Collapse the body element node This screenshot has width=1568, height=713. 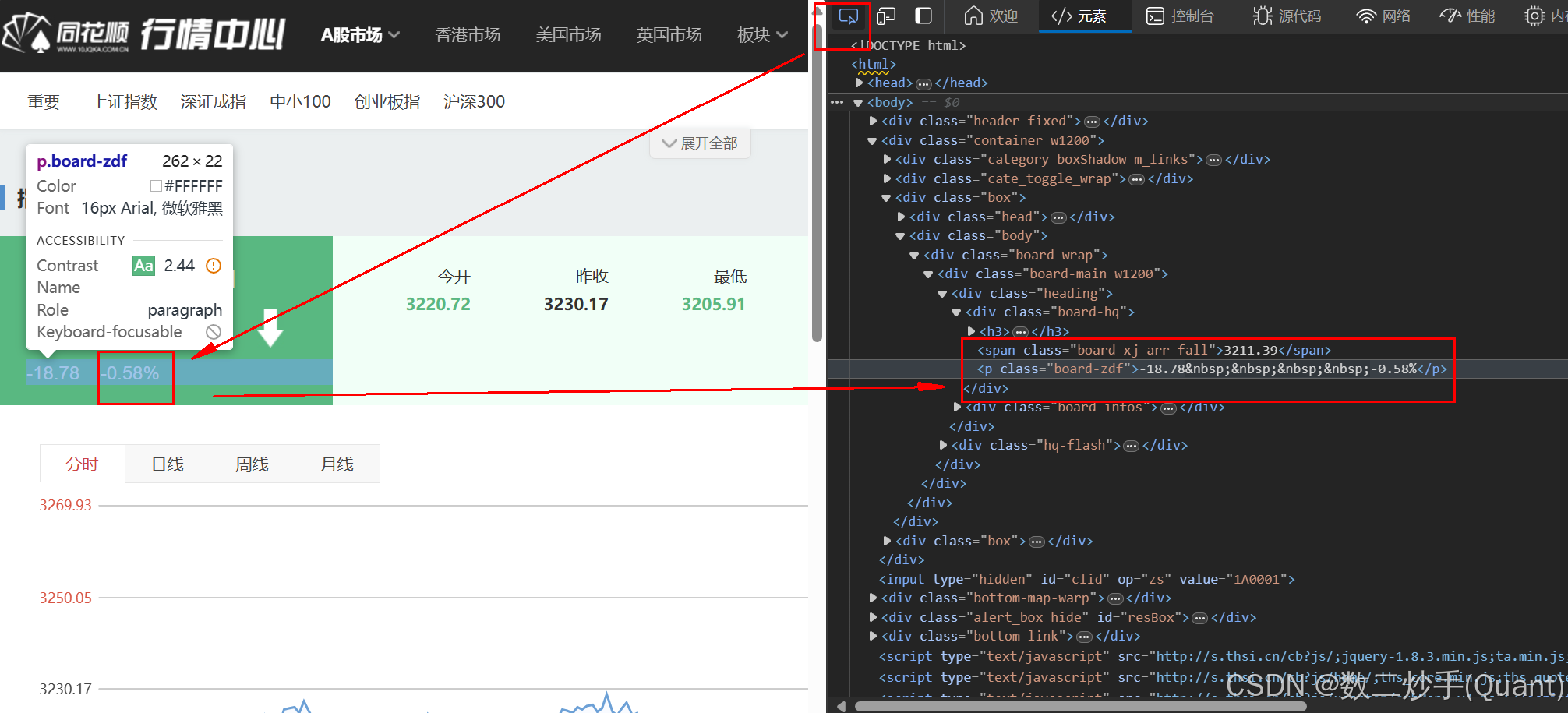point(858,102)
